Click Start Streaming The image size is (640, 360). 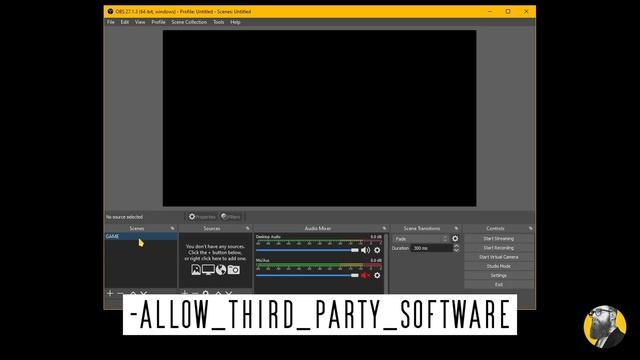499,238
